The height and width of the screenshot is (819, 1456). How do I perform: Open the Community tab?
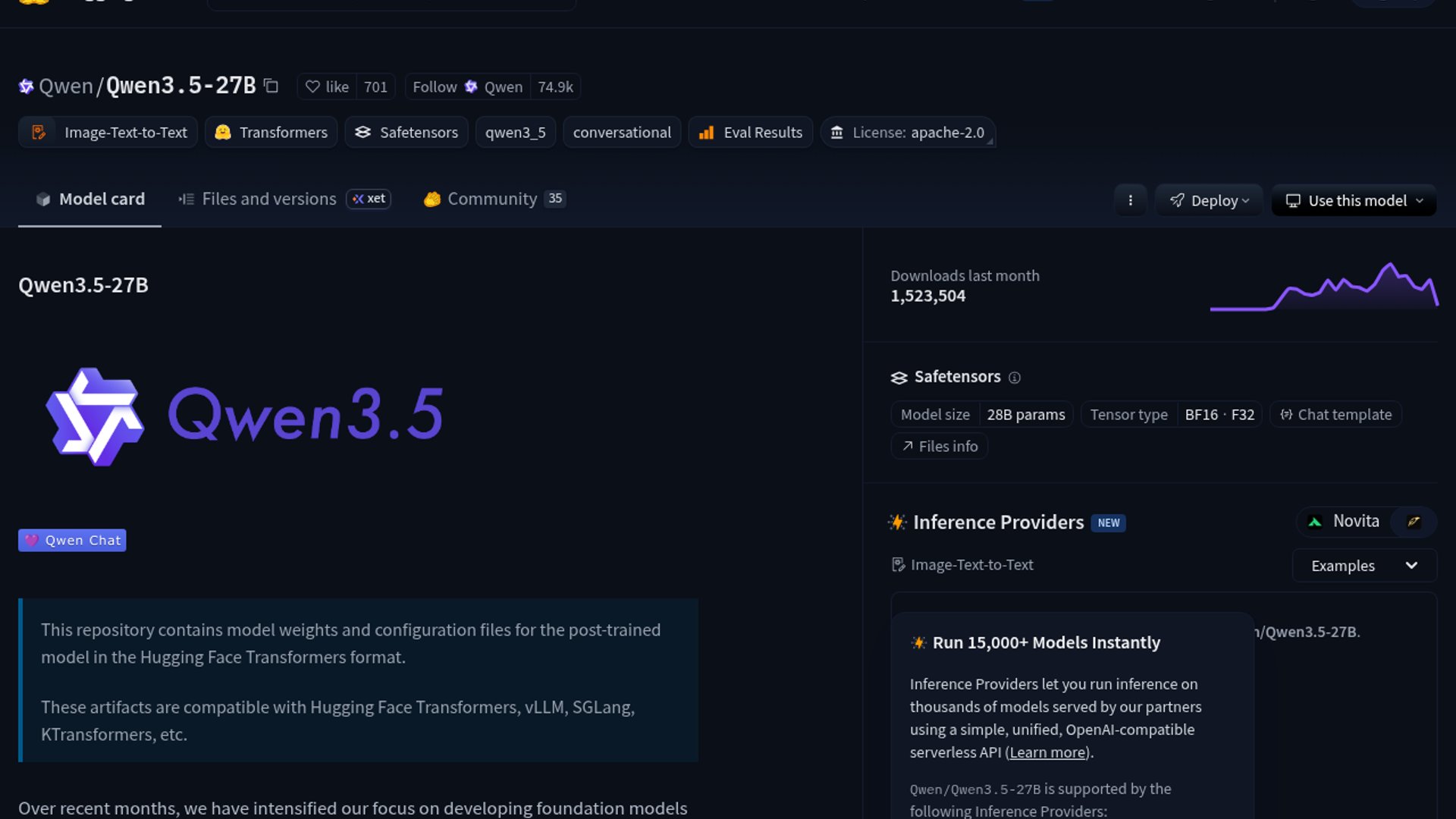(491, 199)
